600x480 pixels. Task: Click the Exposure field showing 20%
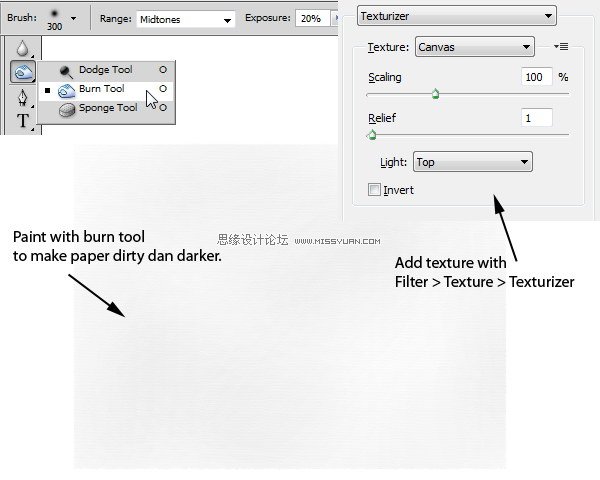click(312, 18)
